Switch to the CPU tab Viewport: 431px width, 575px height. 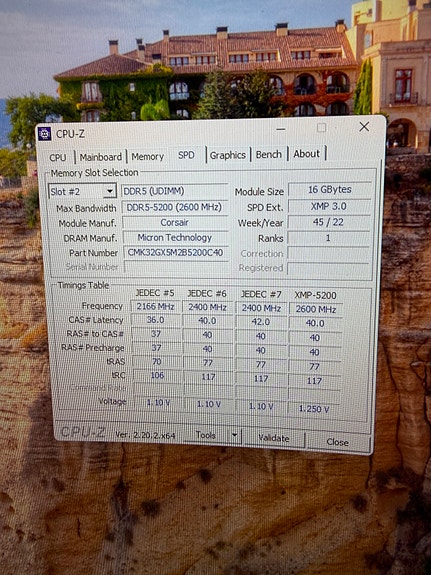[58, 157]
